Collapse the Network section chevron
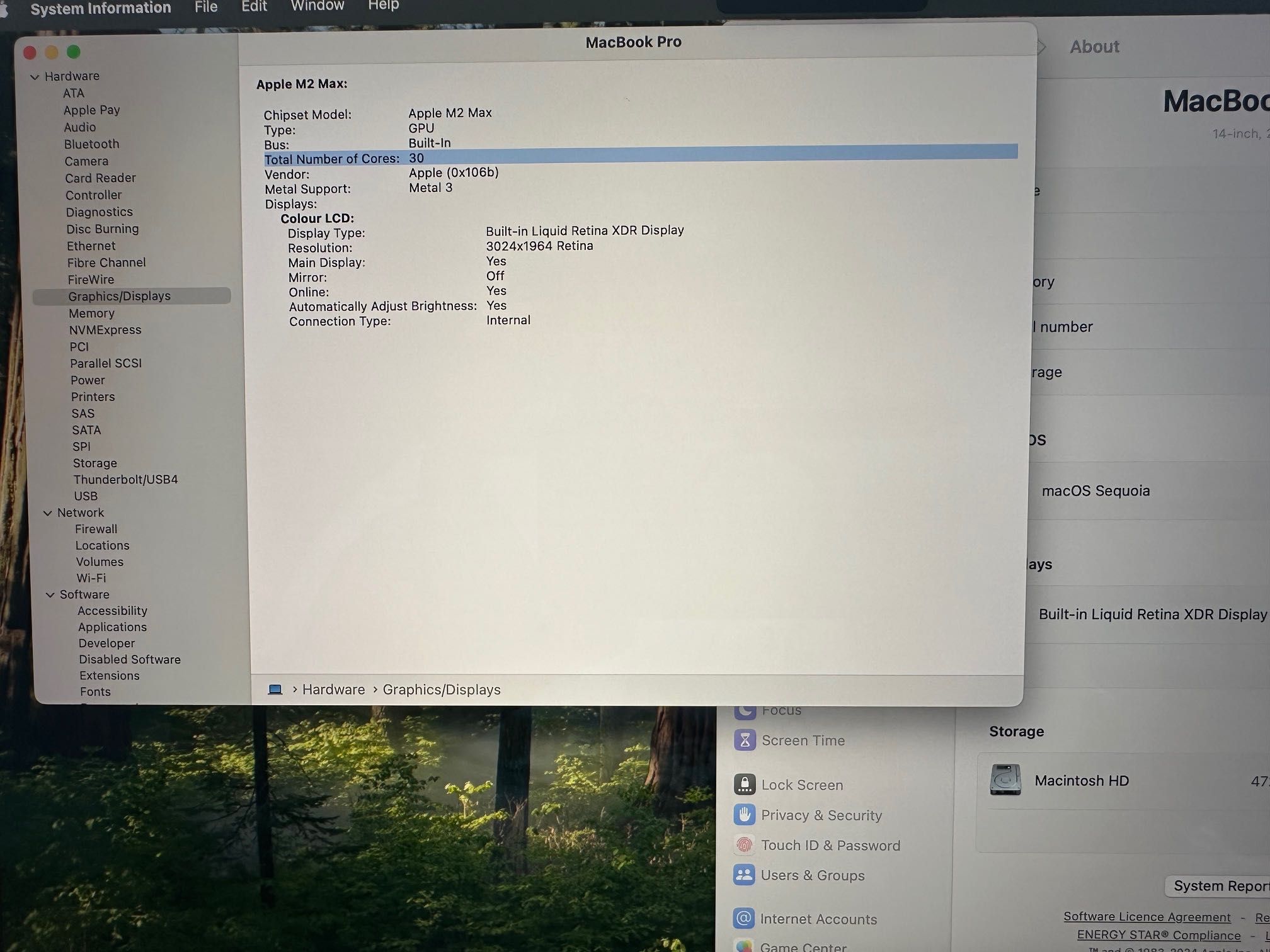The height and width of the screenshot is (952, 1270). 47,513
